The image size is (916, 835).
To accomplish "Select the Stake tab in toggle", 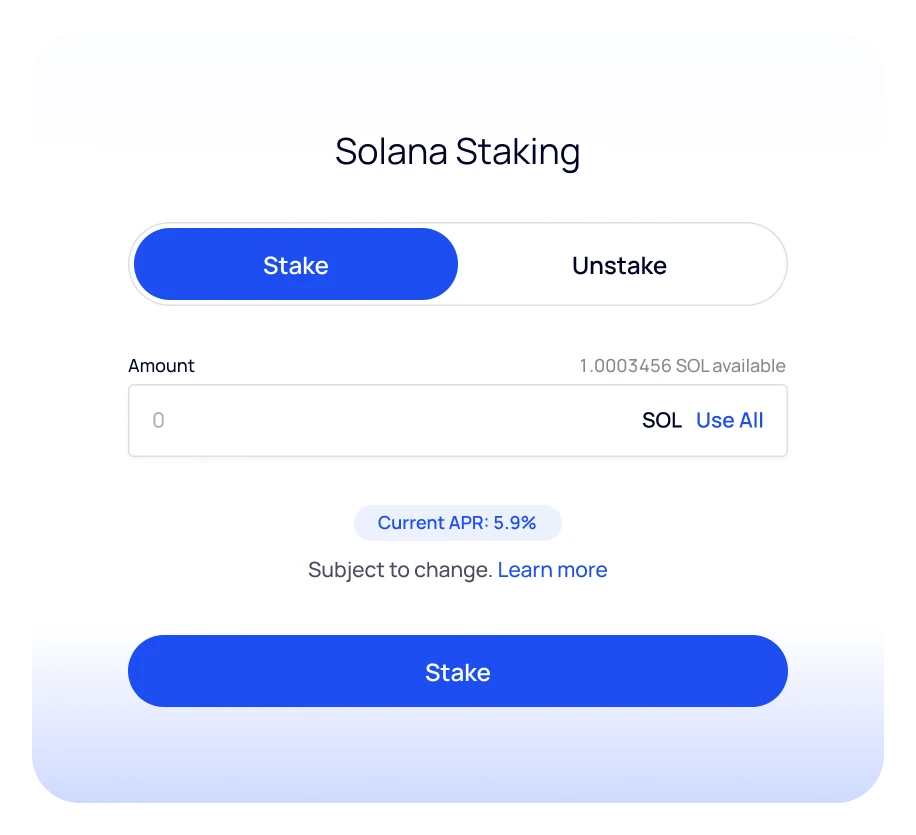I will point(296,265).
